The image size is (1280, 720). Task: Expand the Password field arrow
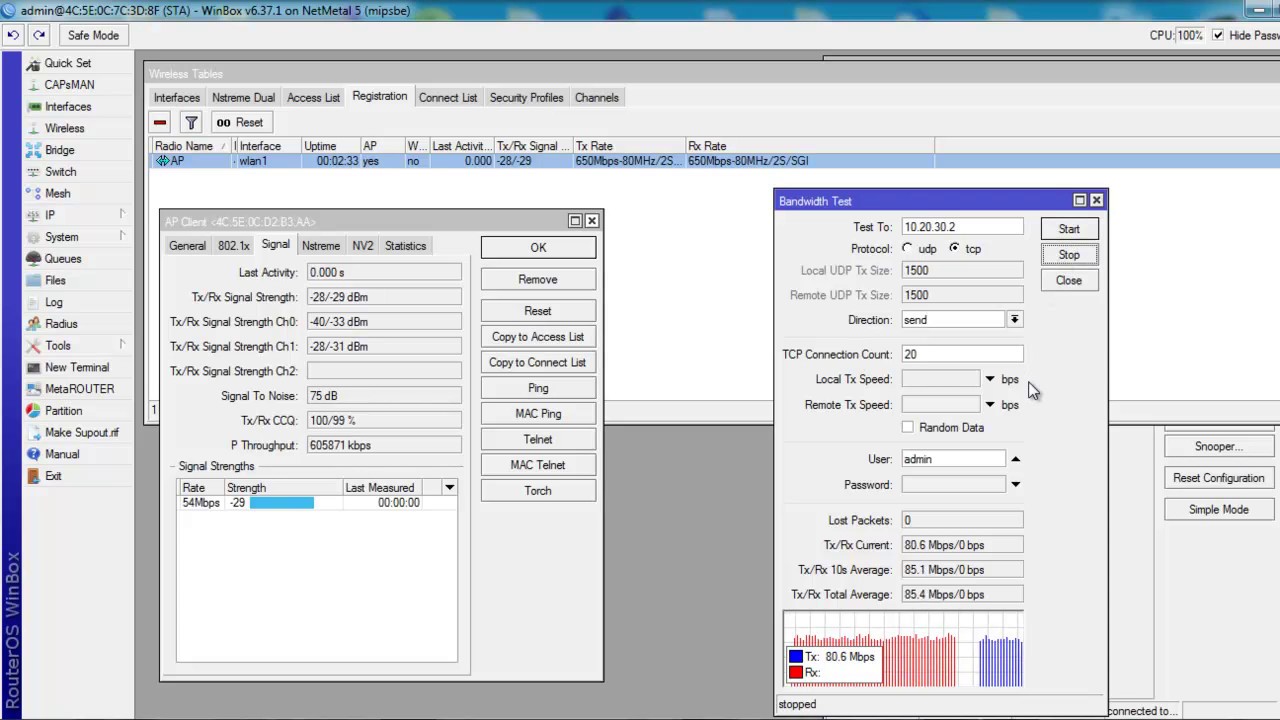[x=1015, y=485]
